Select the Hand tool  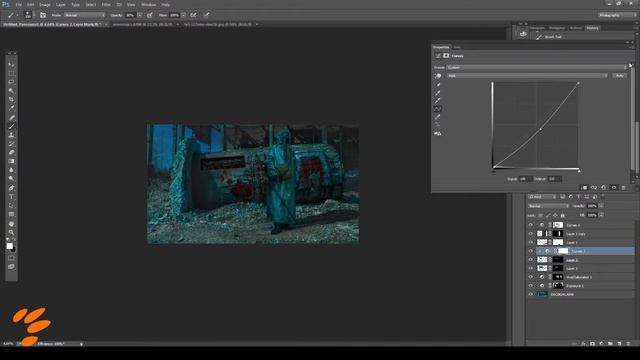tap(11, 224)
